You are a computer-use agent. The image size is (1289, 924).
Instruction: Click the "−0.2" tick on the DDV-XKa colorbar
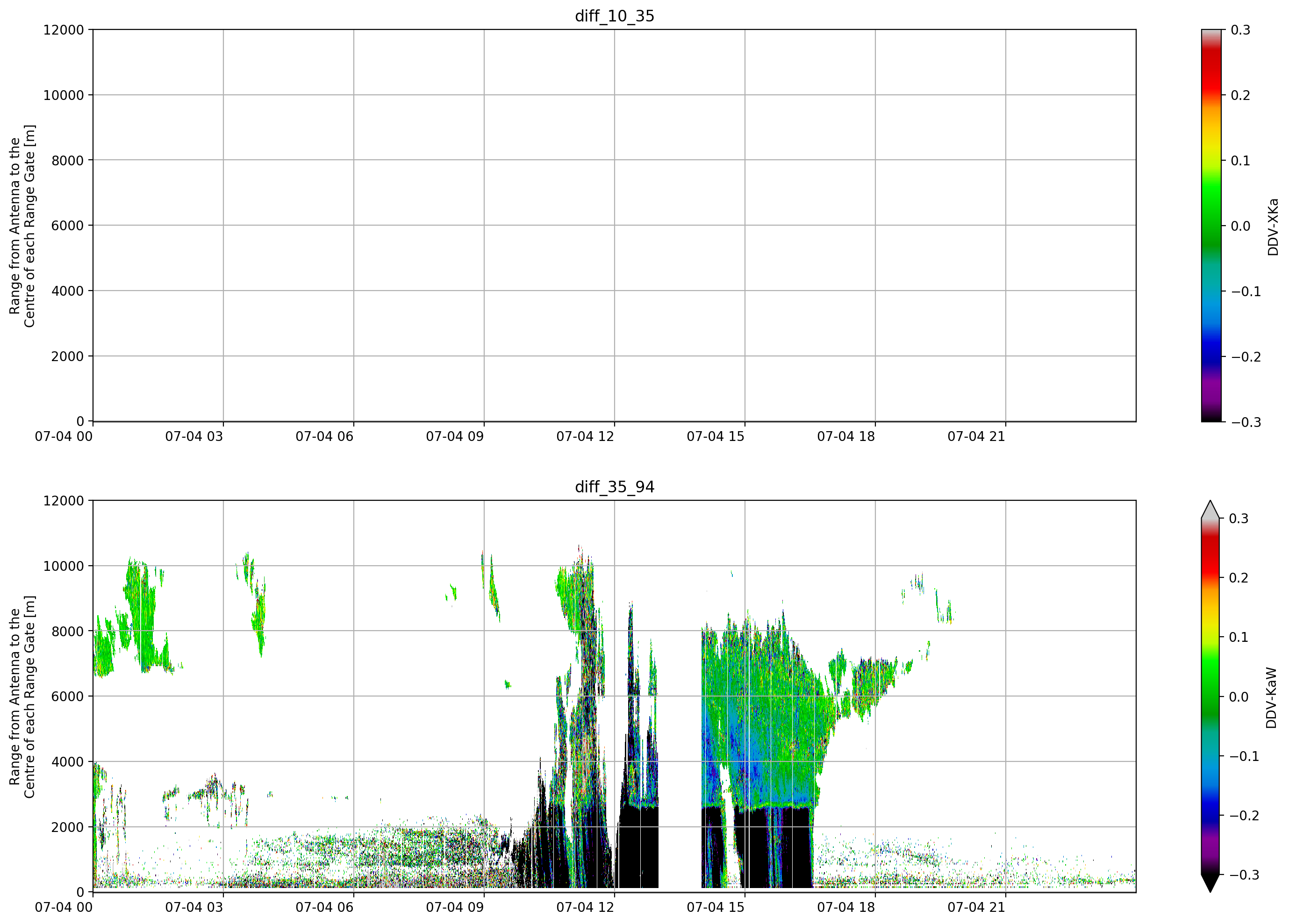(x=1246, y=356)
